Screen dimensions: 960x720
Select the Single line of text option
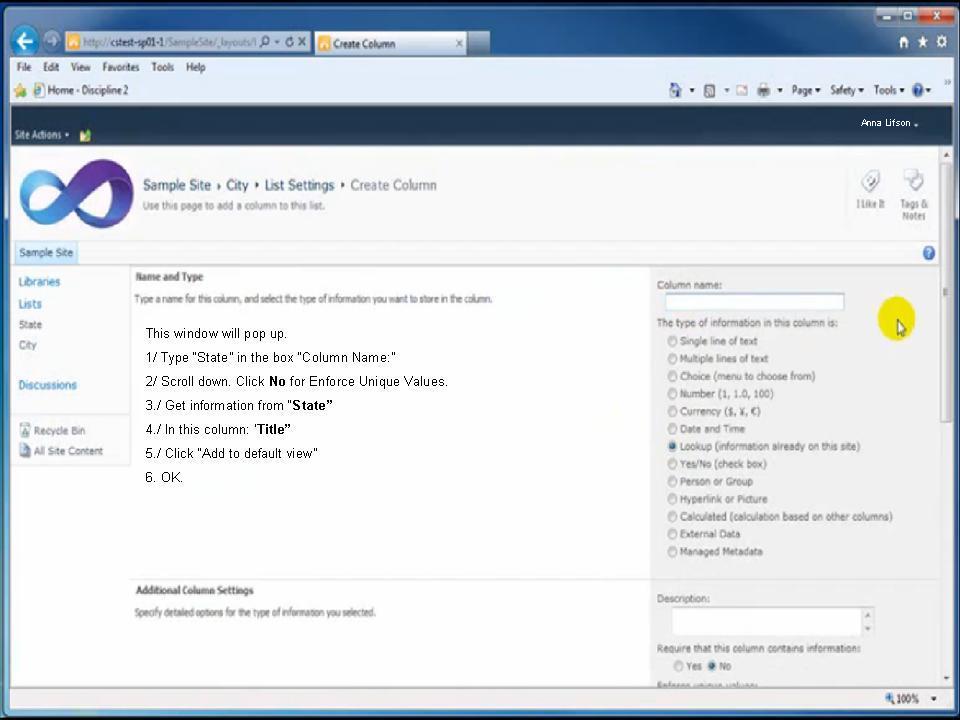pos(672,341)
